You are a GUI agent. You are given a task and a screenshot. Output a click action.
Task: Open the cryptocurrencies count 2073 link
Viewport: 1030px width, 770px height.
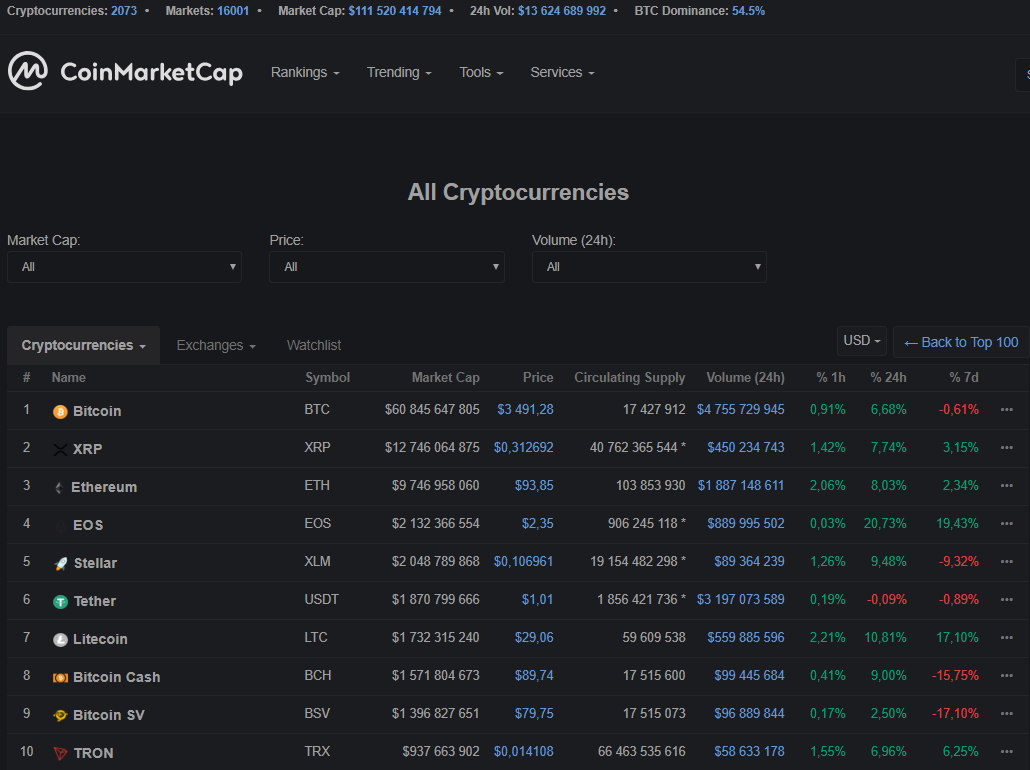click(x=124, y=11)
